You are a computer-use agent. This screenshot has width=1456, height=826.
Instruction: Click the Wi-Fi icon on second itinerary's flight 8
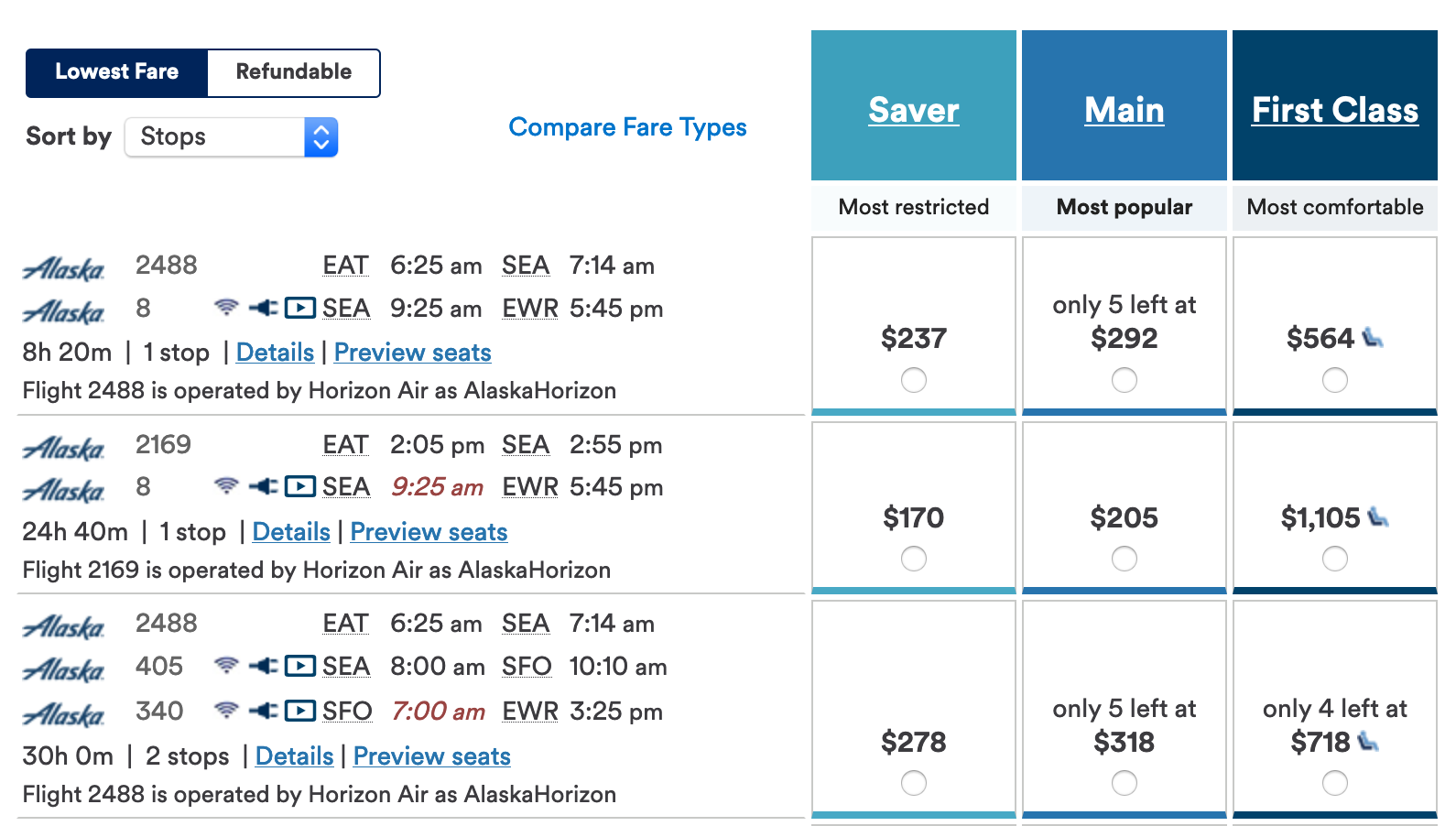pyautogui.click(x=226, y=486)
